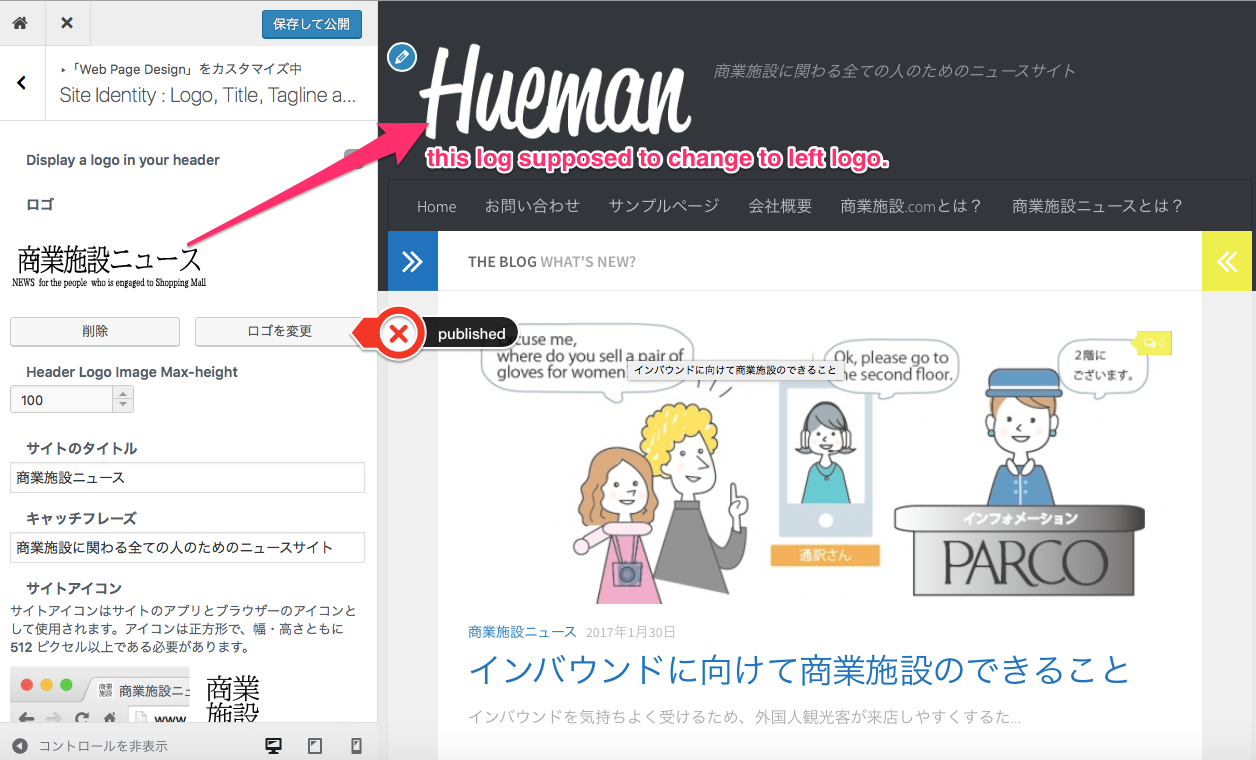This screenshot has width=1256, height=760.
Task: Focus the Header Logo Image Max-height field
Action: click(61, 400)
